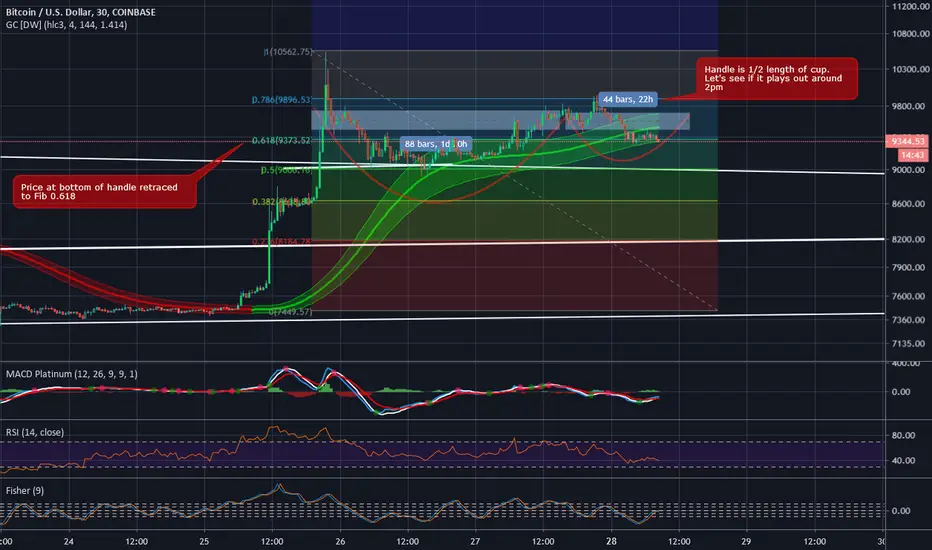The height and width of the screenshot is (550, 932).
Task: Select the RSI (14, close) indicator legend
Action: coord(34,432)
